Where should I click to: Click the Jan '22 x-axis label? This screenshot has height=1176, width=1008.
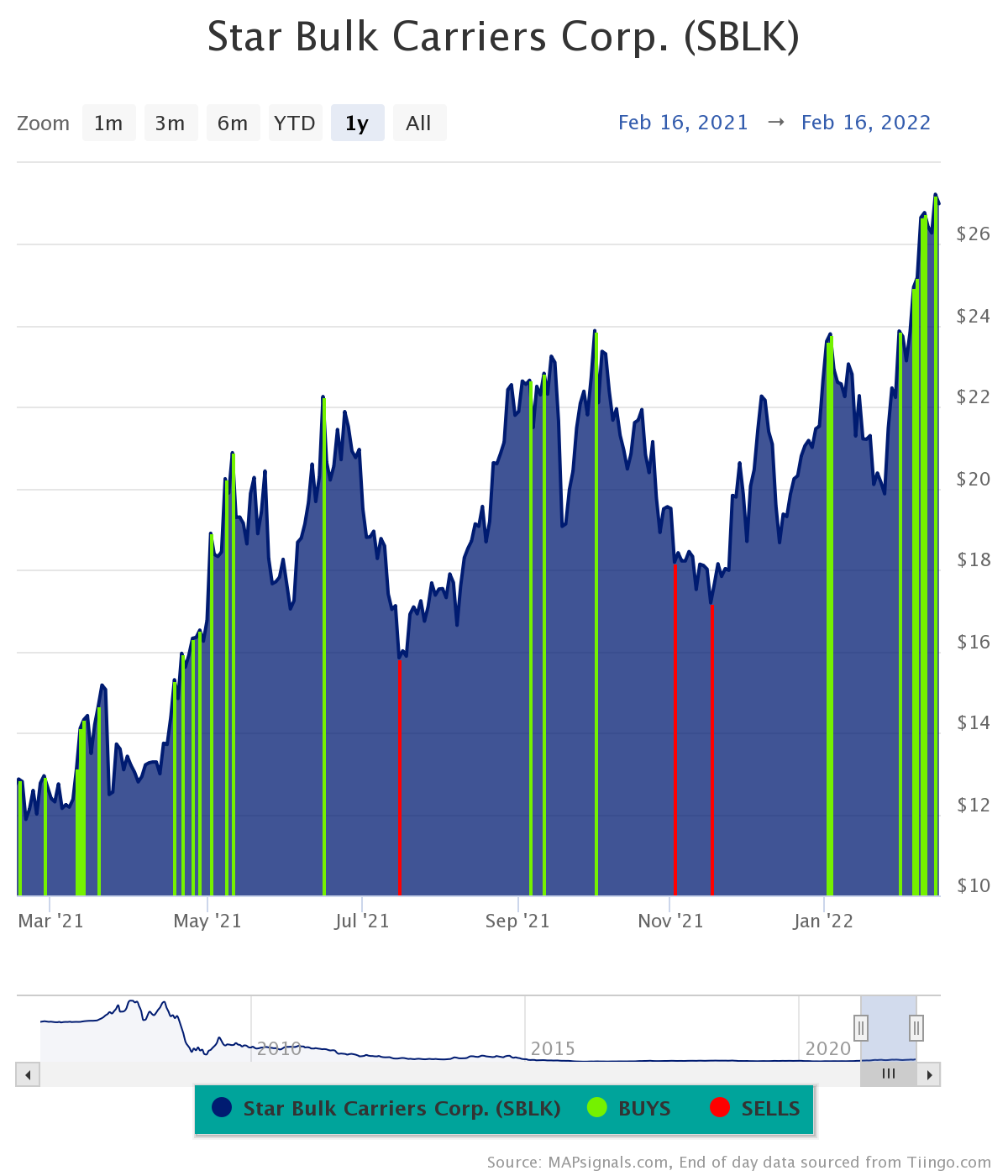[823, 921]
